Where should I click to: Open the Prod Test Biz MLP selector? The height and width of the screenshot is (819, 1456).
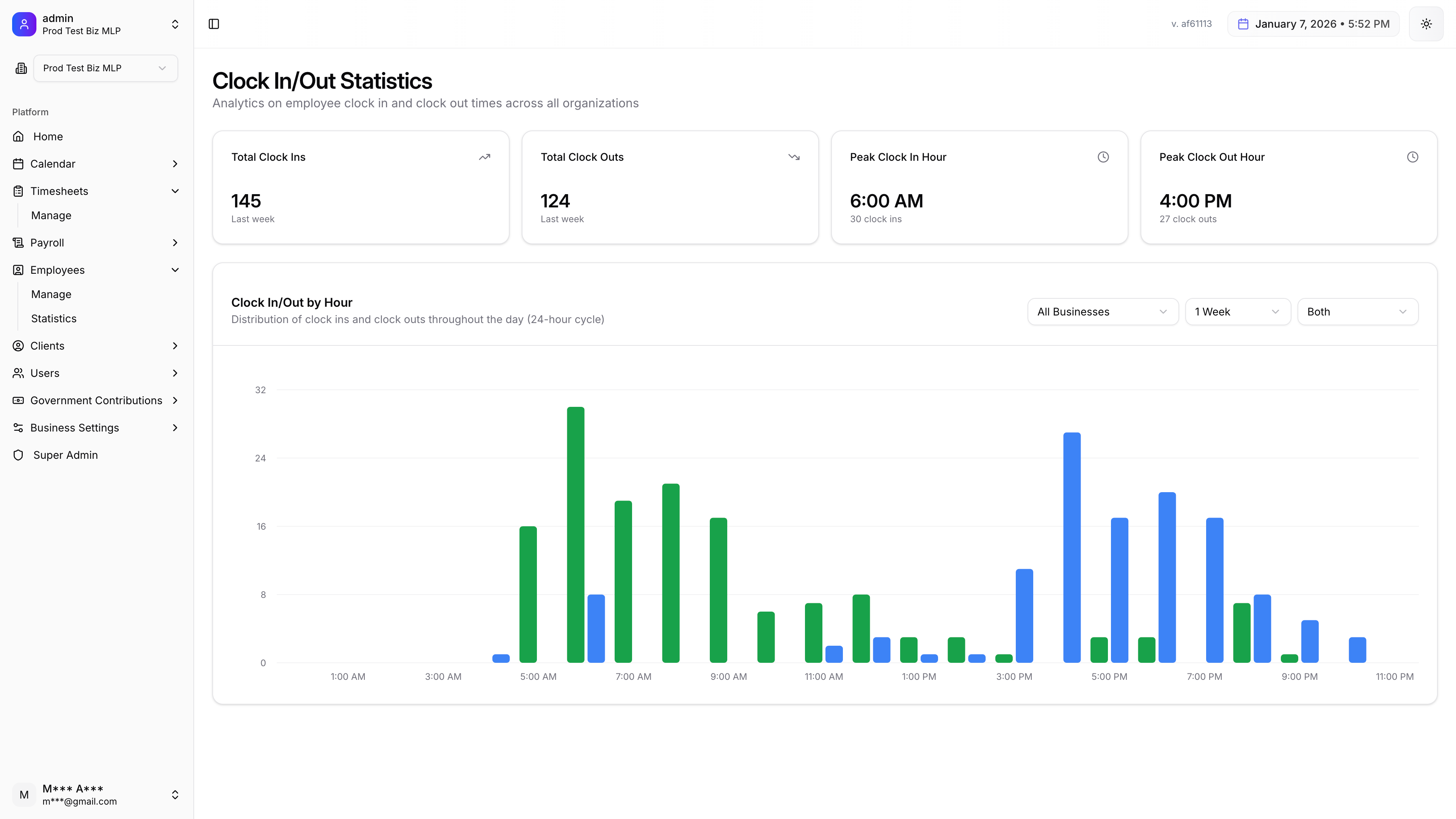click(x=106, y=68)
